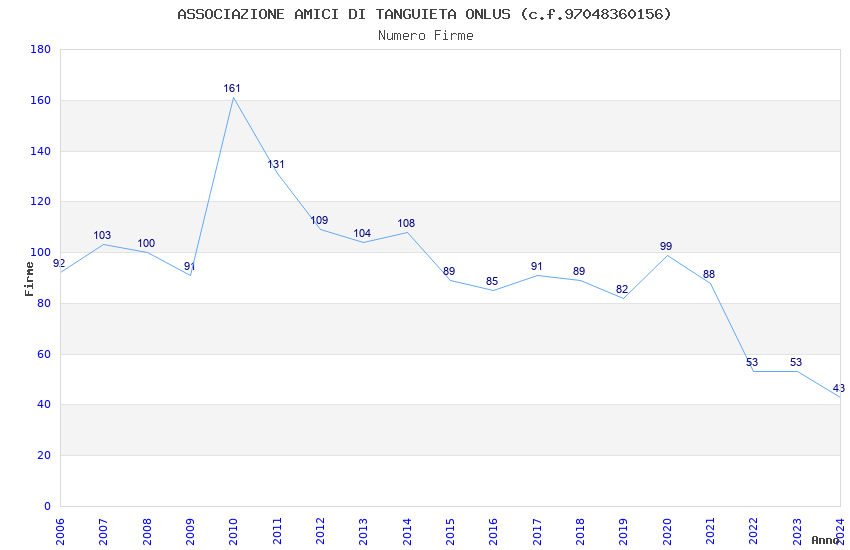
Task: Click the vertical axis tick 120
Action: click(41, 202)
